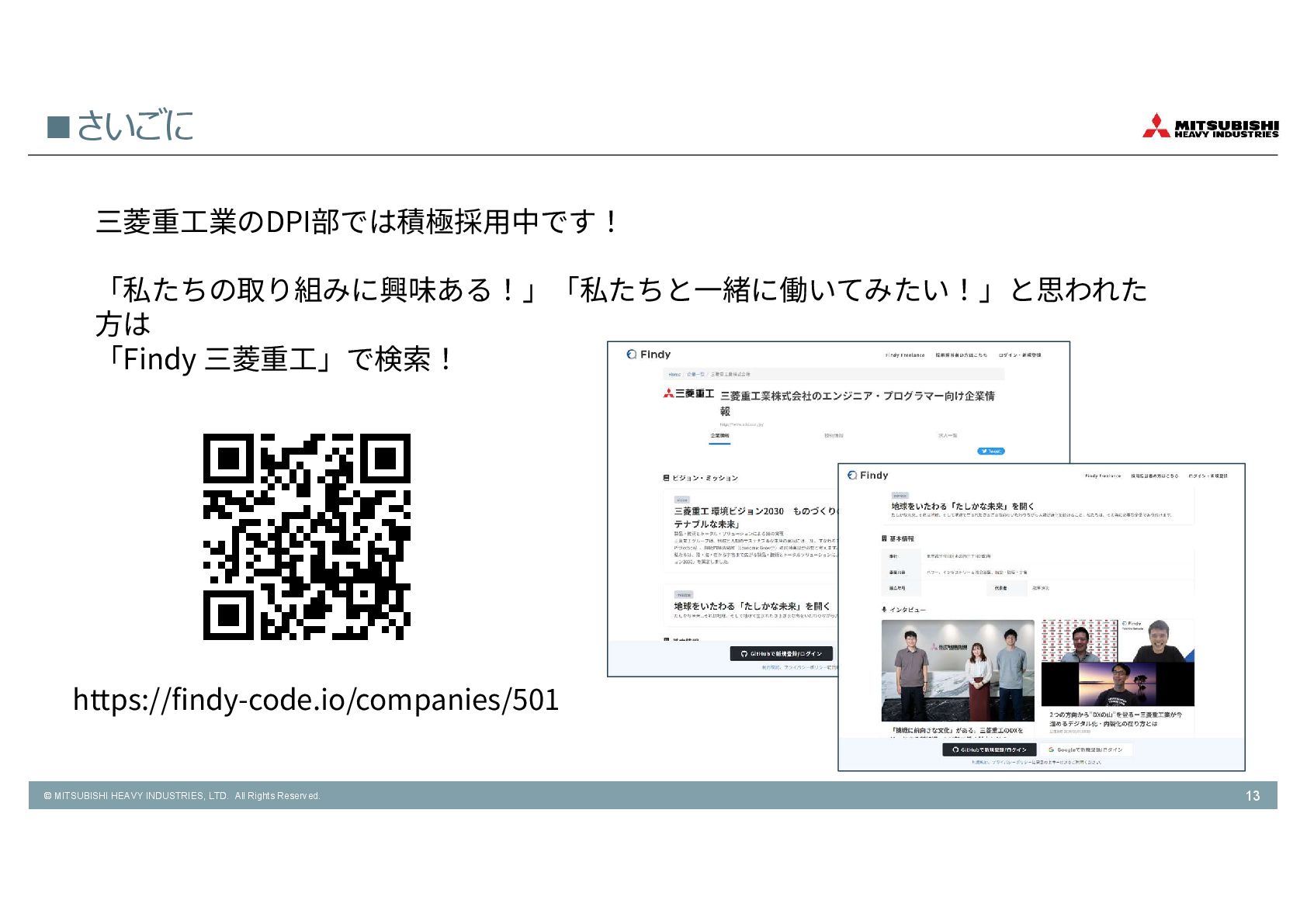Click the blue Tweet button

tap(990, 452)
